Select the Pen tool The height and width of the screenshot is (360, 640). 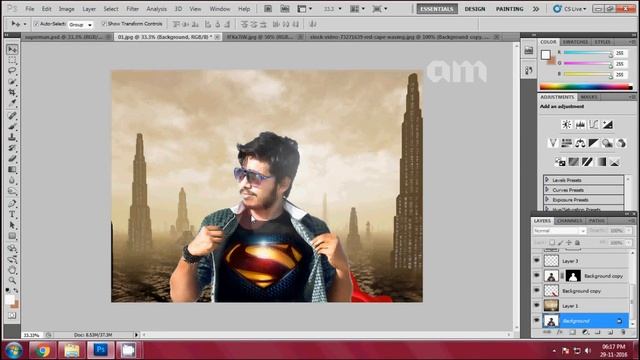click(x=12, y=203)
